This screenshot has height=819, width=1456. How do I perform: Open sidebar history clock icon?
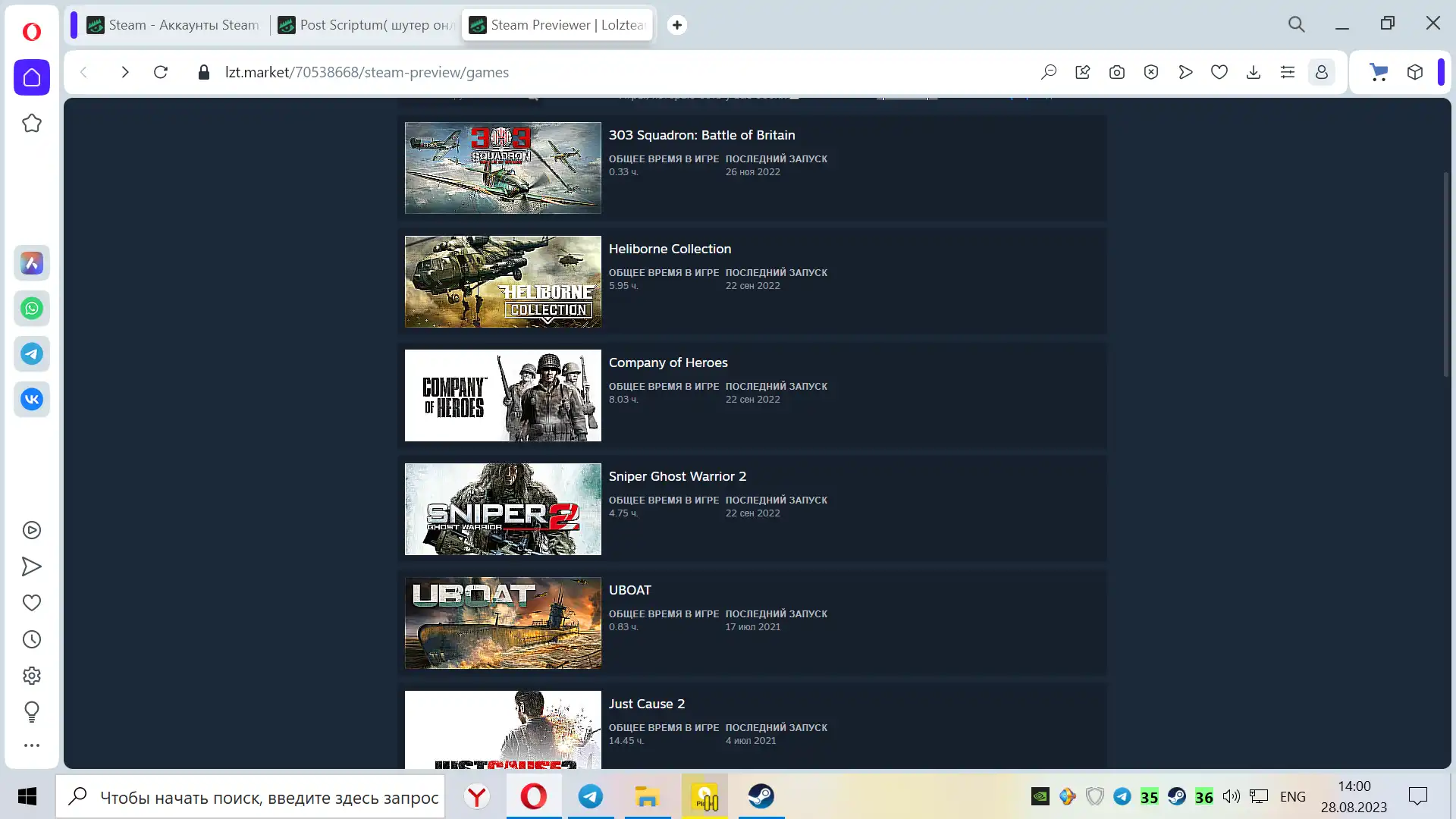tap(32, 639)
